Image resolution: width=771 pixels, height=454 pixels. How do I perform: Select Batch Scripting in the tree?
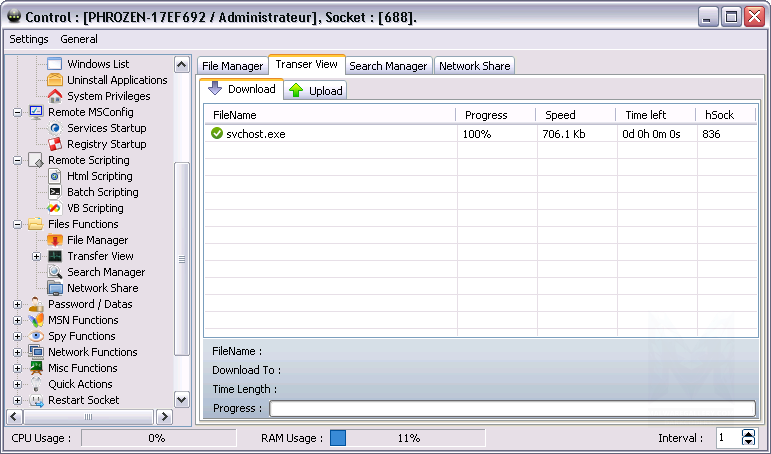tap(102, 192)
